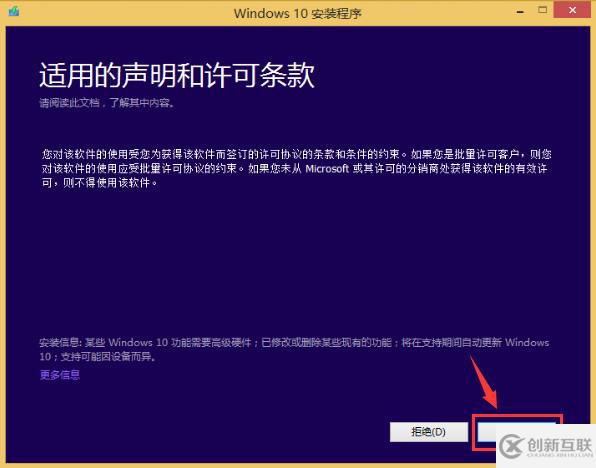Click the 拒绝(D) decline button

point(429,432)
